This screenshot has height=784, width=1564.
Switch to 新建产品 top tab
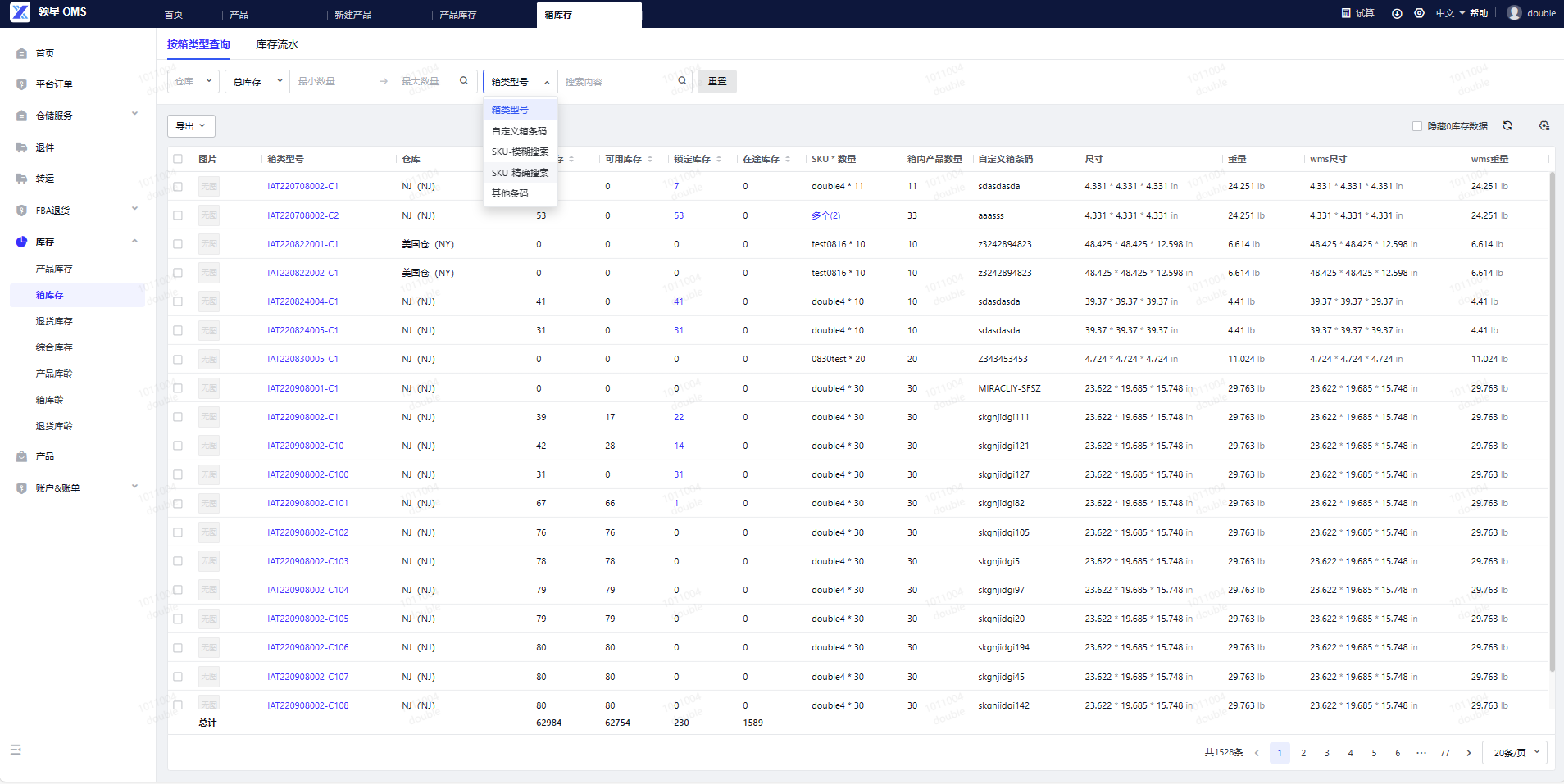pos(353,15)
